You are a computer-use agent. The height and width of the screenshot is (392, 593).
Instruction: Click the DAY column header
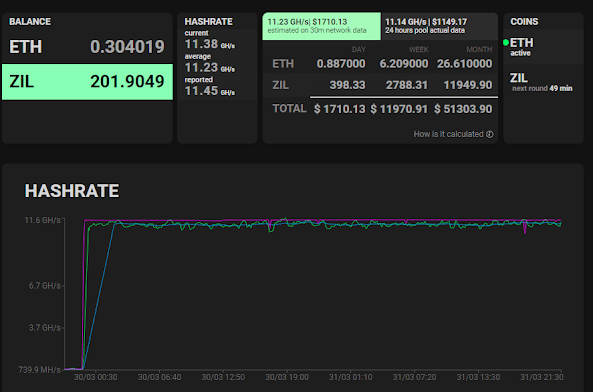[x=359, y=50]
